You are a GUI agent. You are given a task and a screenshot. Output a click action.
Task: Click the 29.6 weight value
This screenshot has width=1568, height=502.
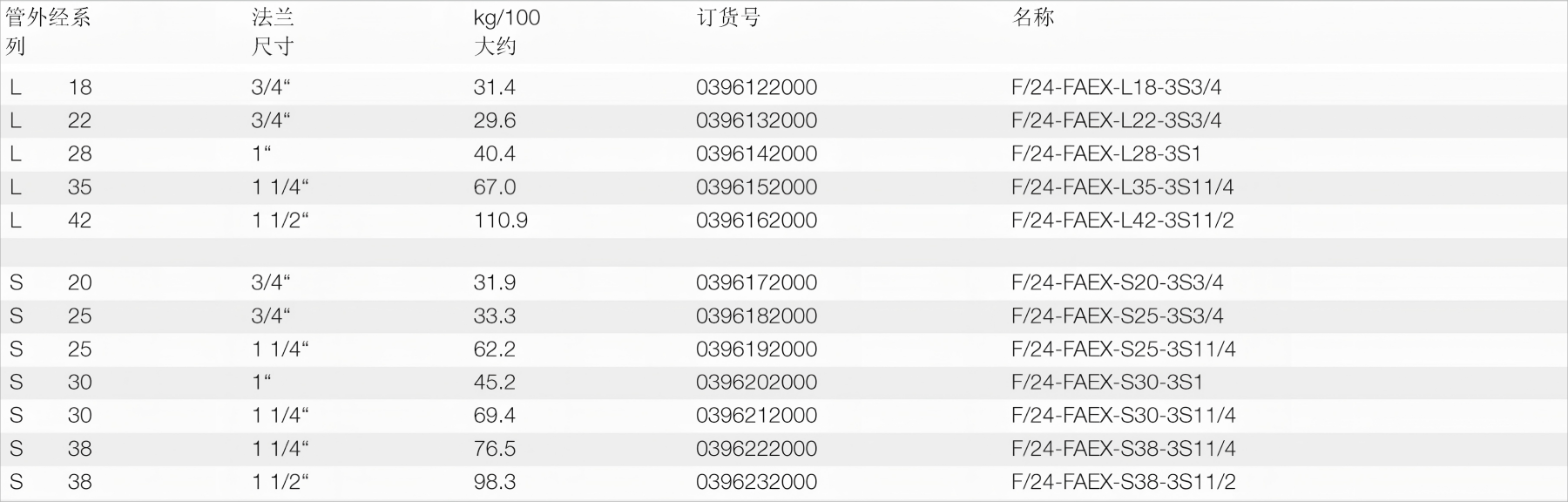point(494,121)
